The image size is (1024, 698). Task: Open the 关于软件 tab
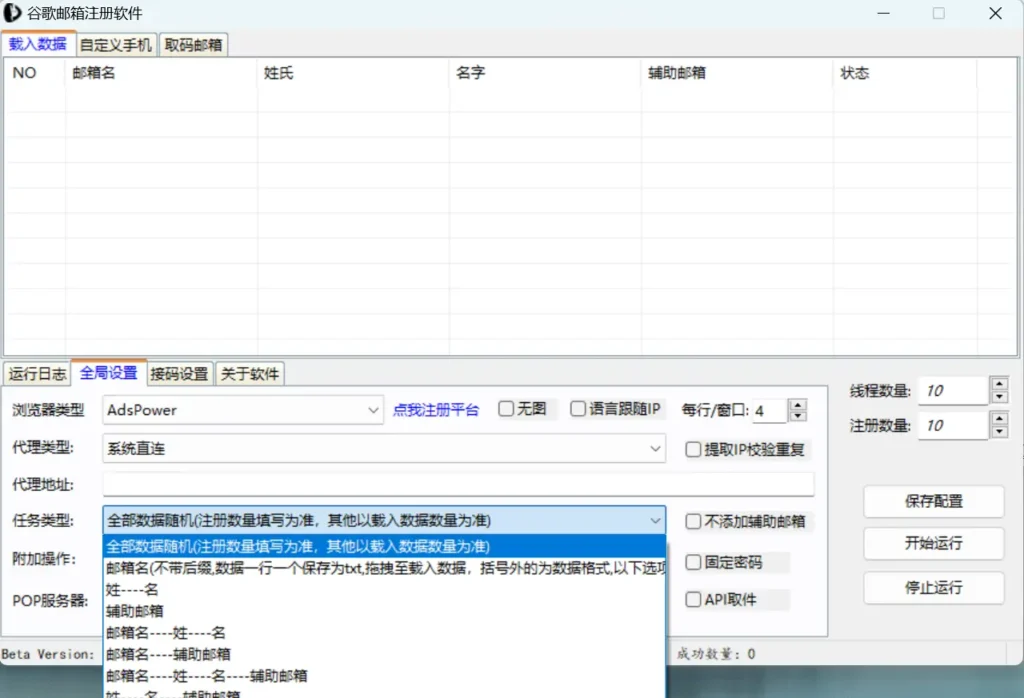(x=250, y=373)
